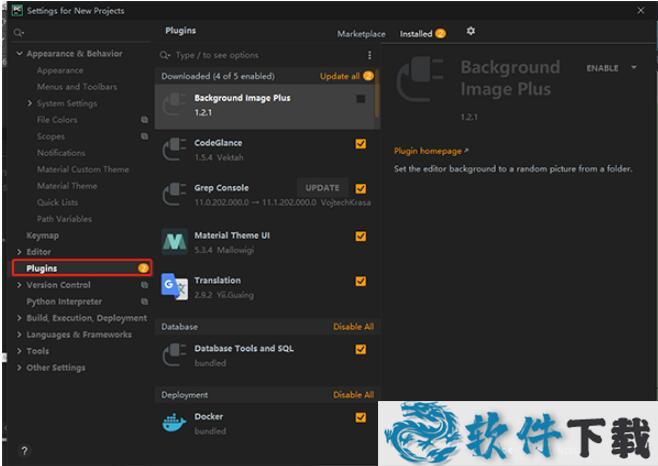This screenshot has height=466, width=658.
Task: Click the plugin search input field
Action: click(x=265, y=55)
